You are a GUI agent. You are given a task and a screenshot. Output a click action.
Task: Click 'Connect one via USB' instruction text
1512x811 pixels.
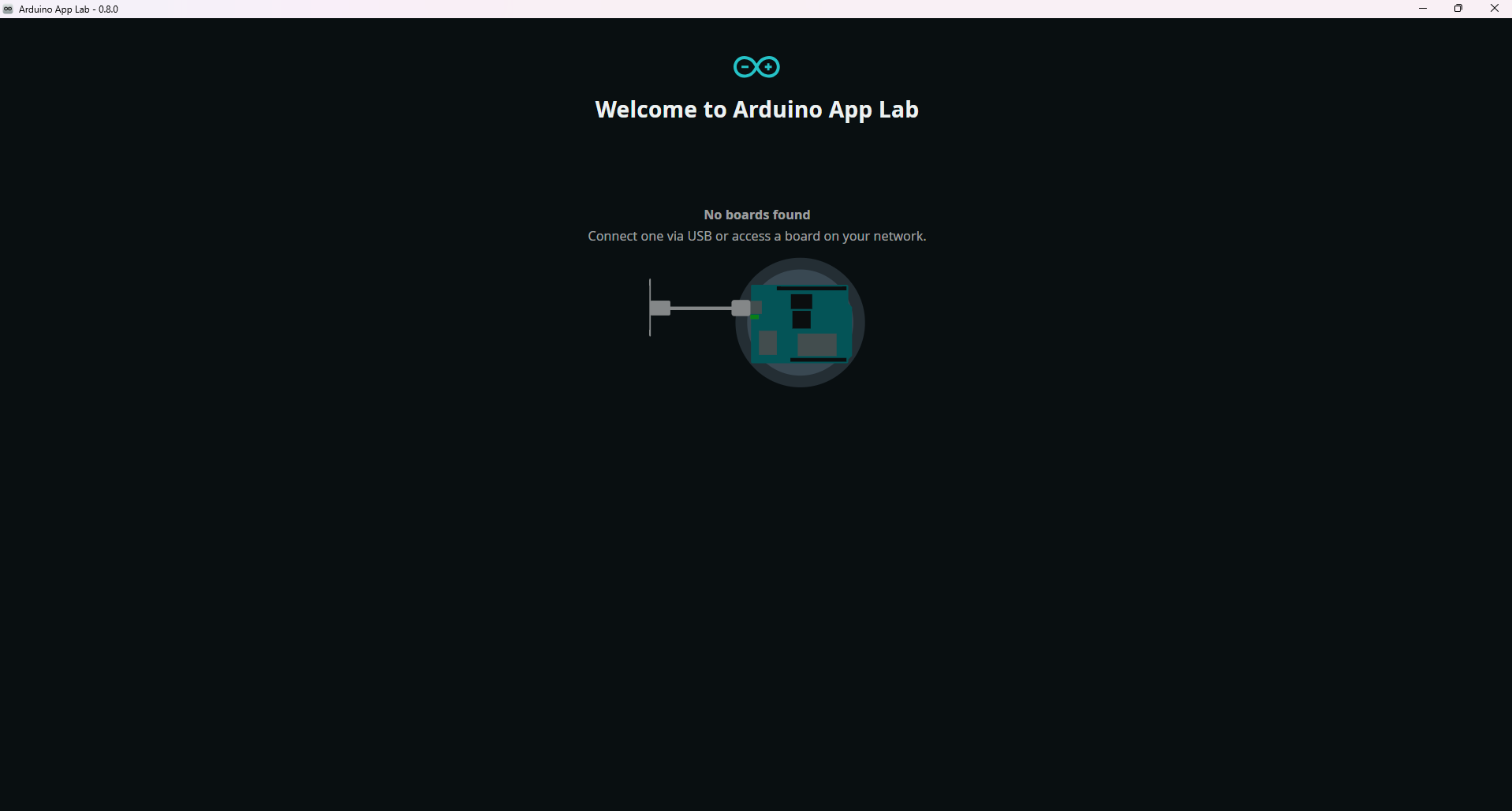(x=756, y=236)
